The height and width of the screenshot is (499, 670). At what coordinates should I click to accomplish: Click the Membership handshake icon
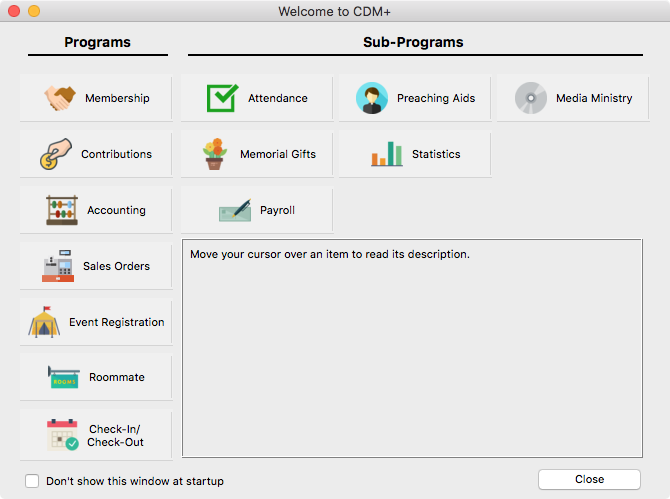point(60,98)
